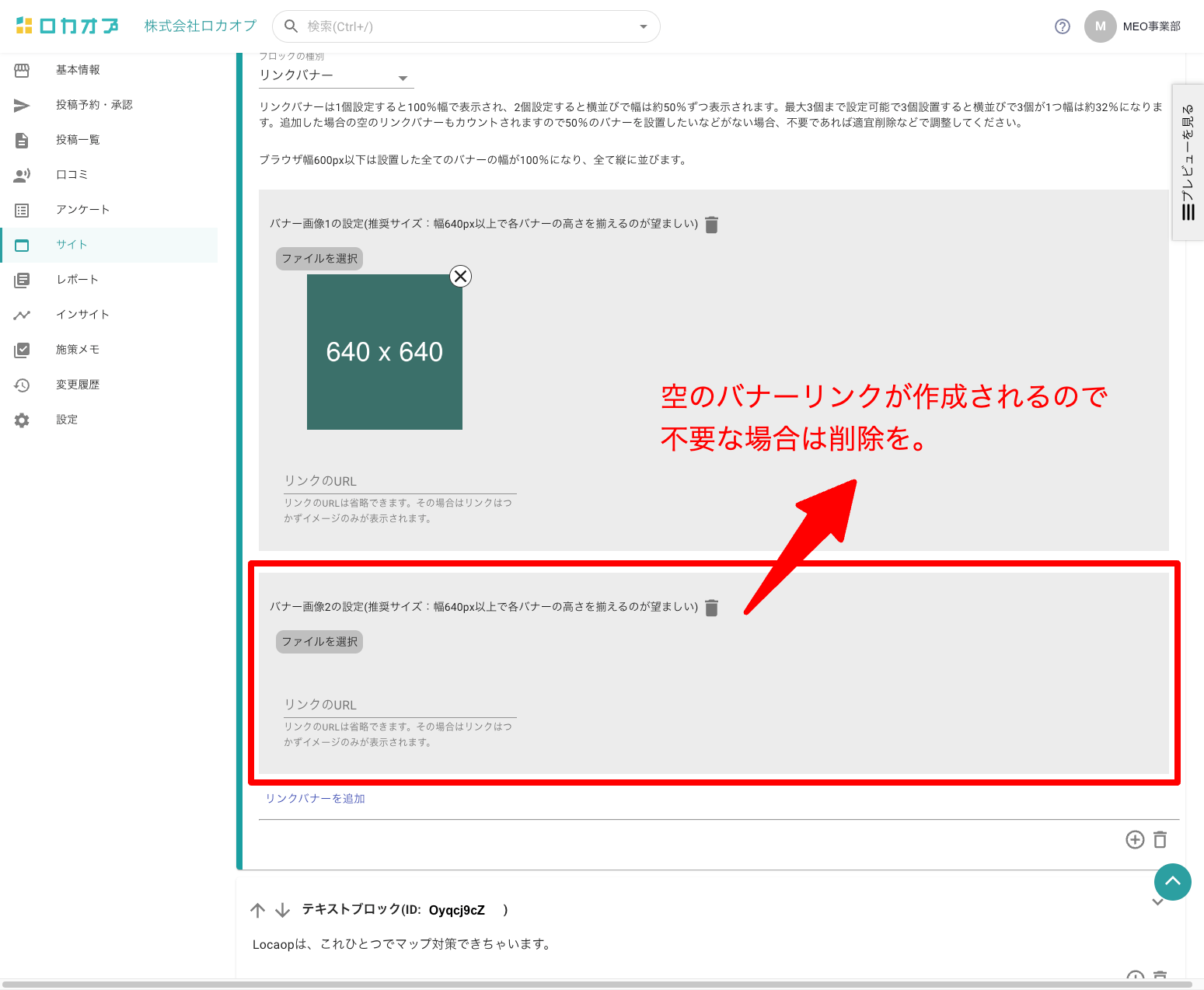This screenshot has width=1204, height=990.
Task: Remove the 640 x 640 uploaded image
Action: (461, 277)
